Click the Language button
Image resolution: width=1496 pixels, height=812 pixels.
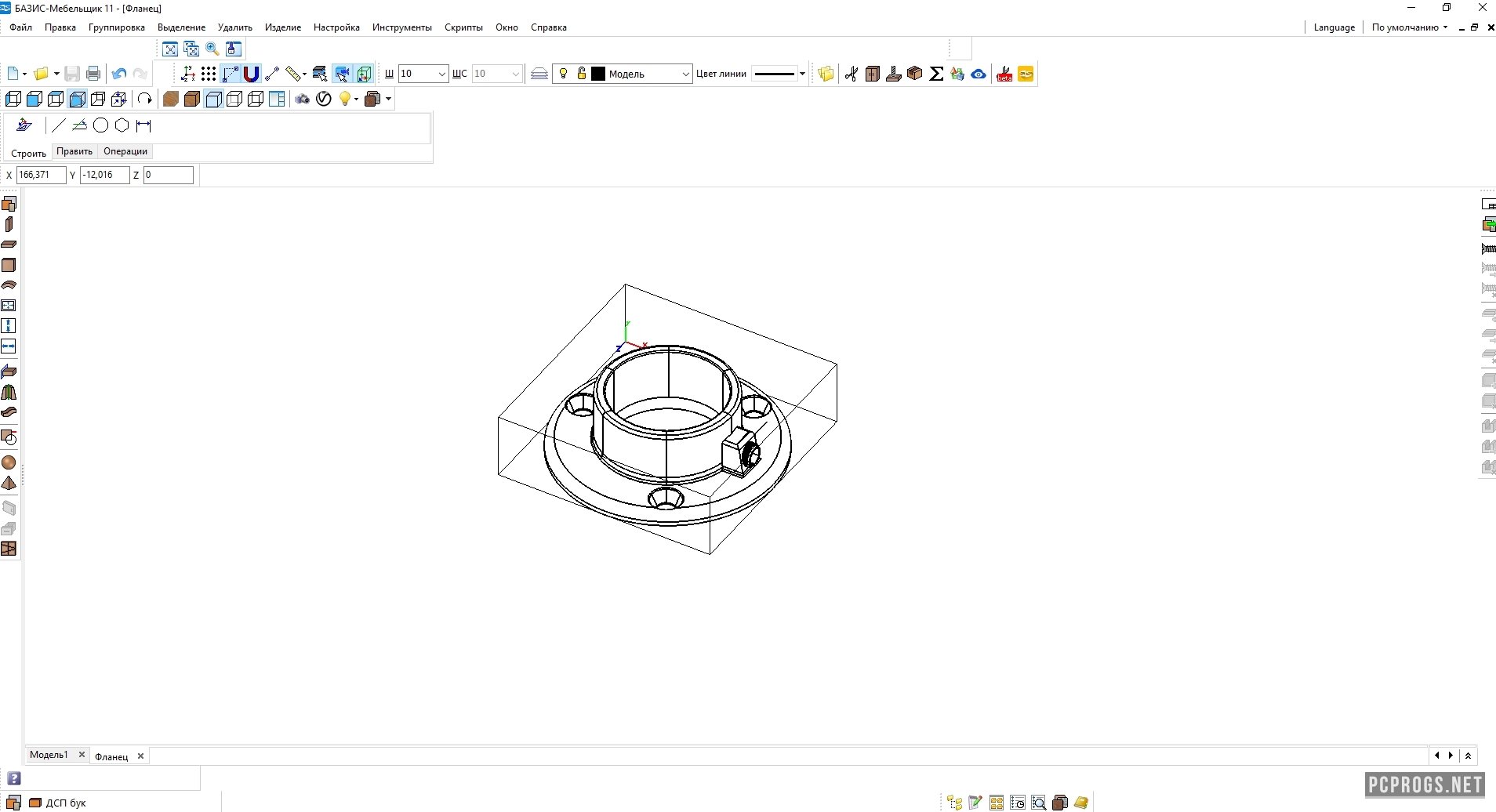click(x=1334, y=27)
